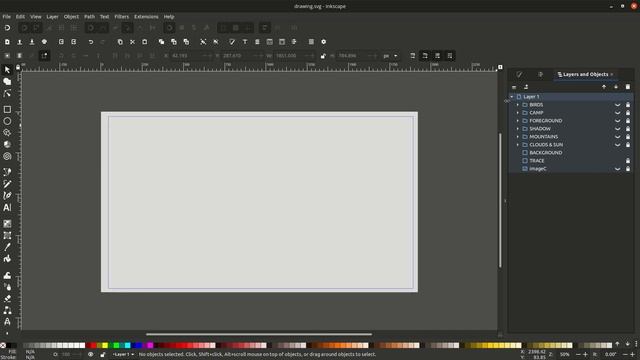This screenshot has height=360, width=640.
Task: Open the Text and Font dialog icon
Action: [244, 42]
